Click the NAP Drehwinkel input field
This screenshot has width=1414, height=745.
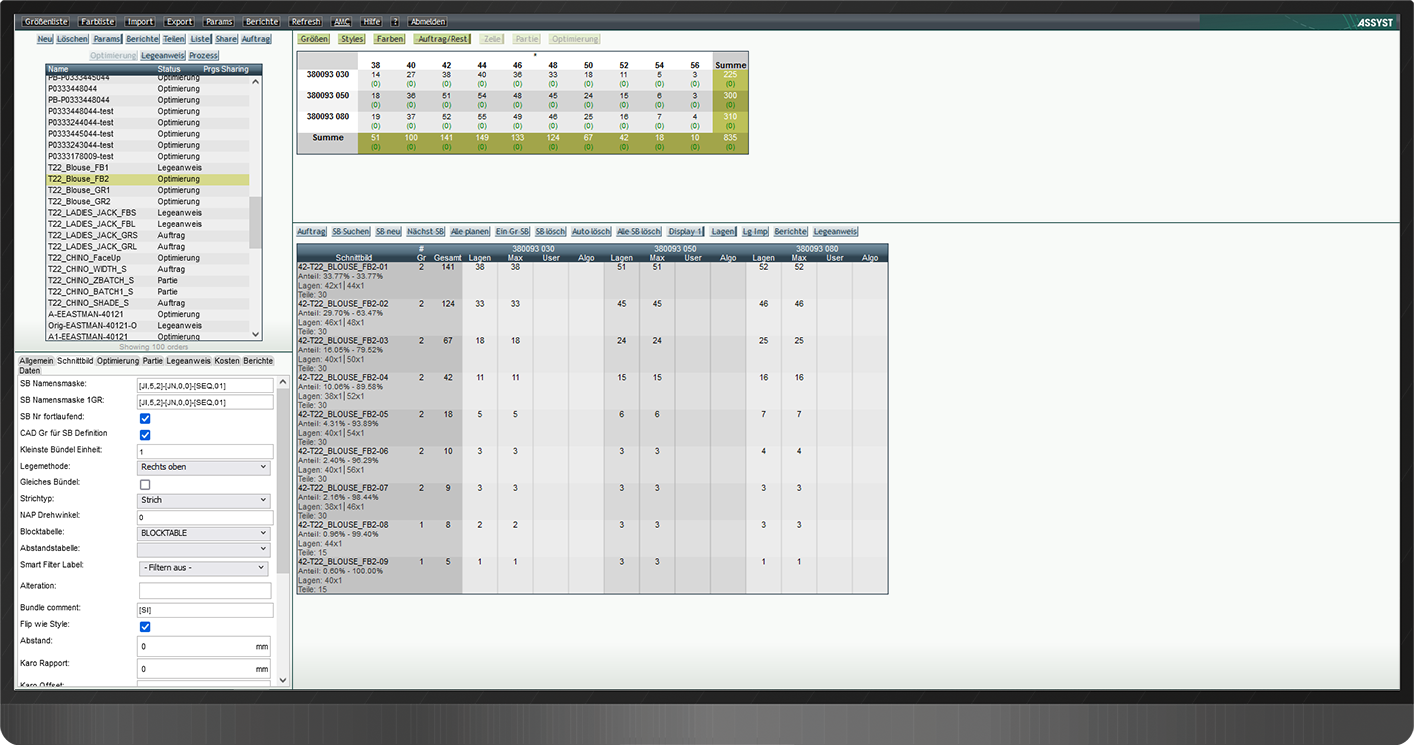(204, 518)
